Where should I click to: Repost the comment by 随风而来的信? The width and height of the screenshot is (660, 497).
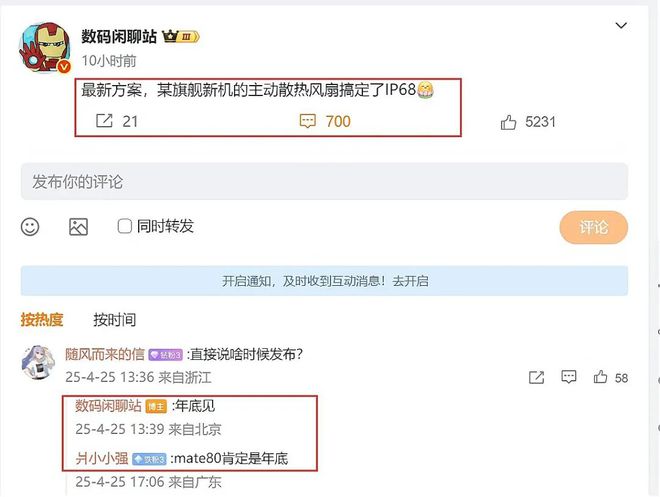pos(536,377)
